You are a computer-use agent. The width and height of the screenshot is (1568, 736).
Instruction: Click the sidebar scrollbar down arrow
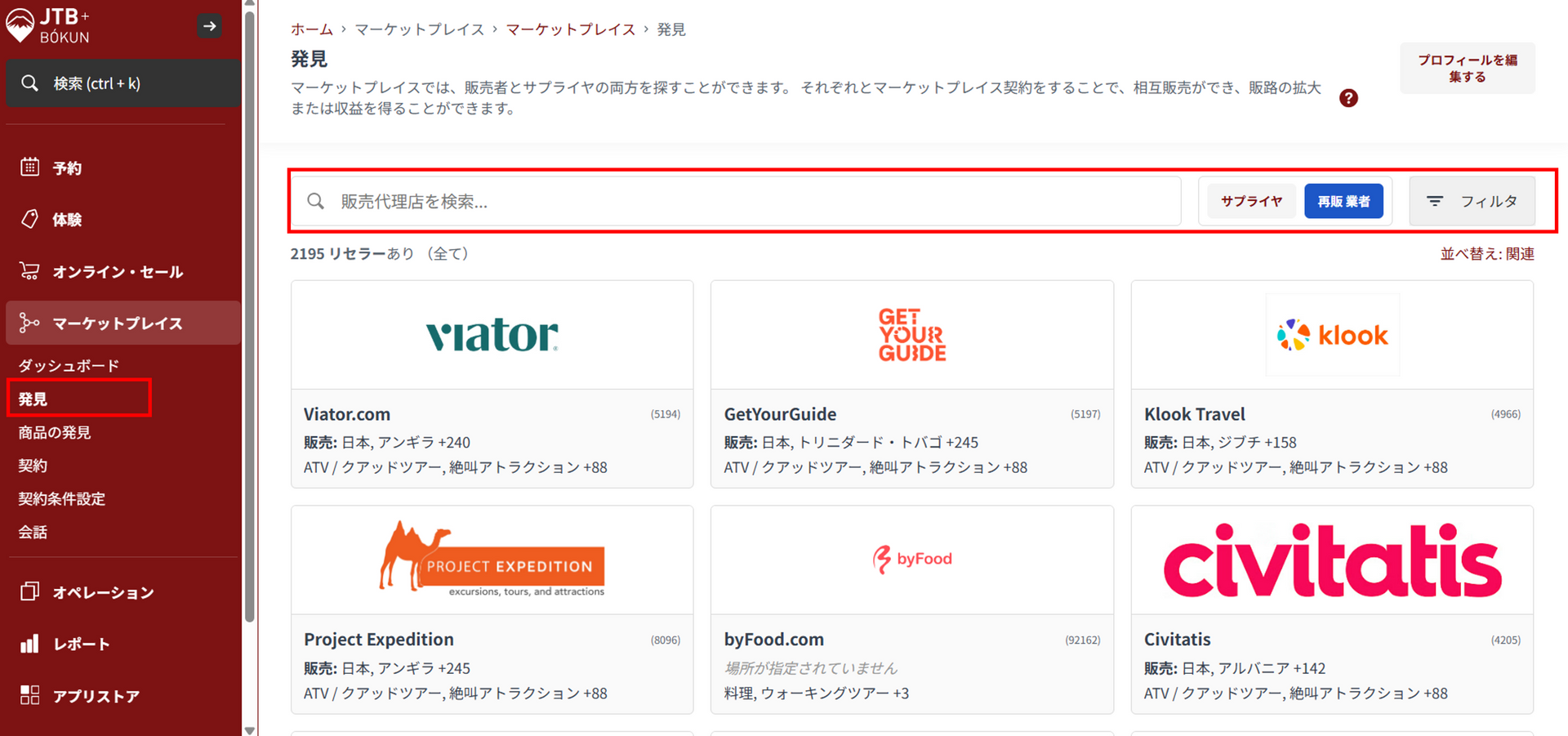tap(250, 729)
